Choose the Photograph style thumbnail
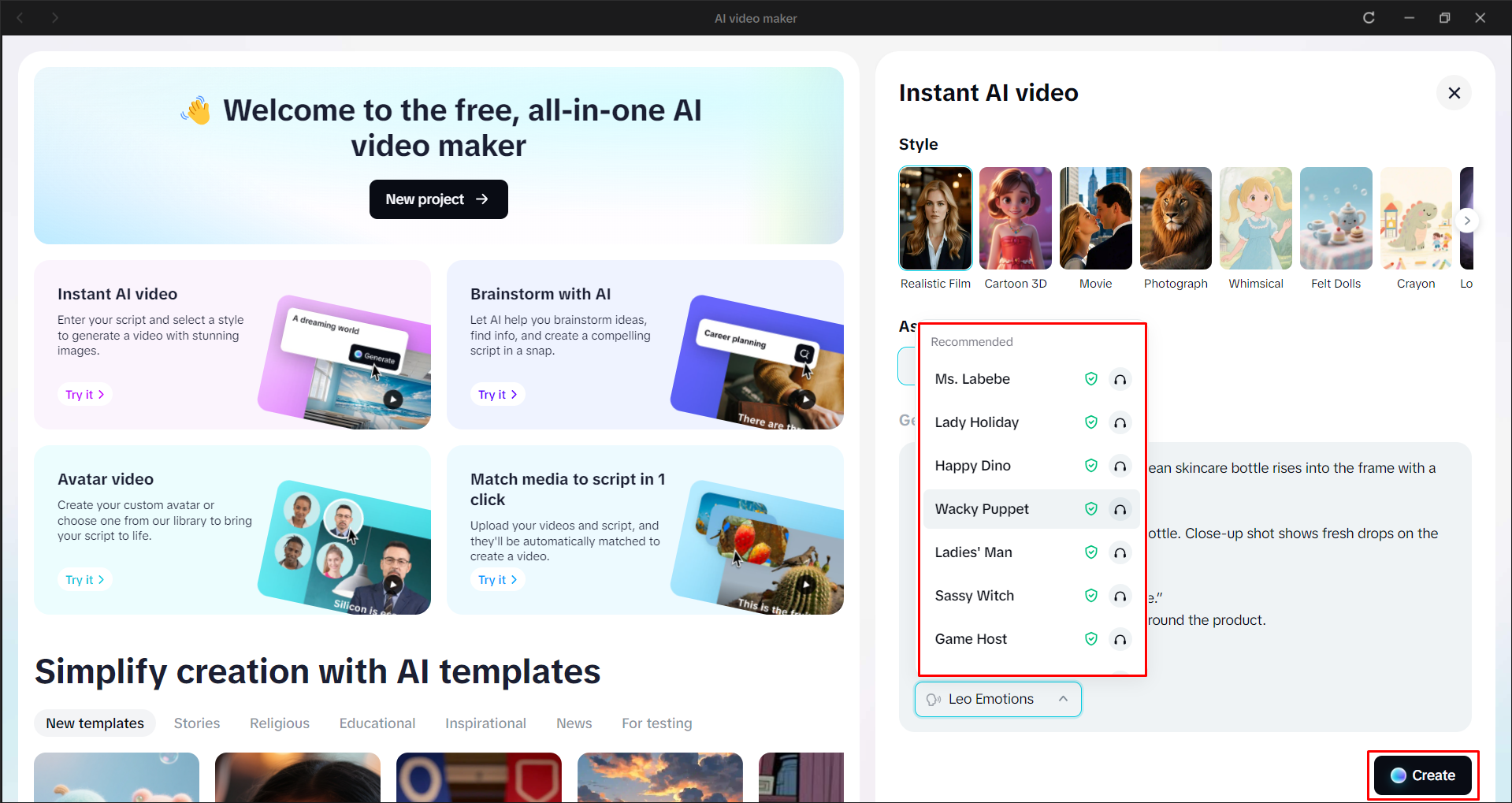This screenshot has width=1512, height=803. 1176,218
